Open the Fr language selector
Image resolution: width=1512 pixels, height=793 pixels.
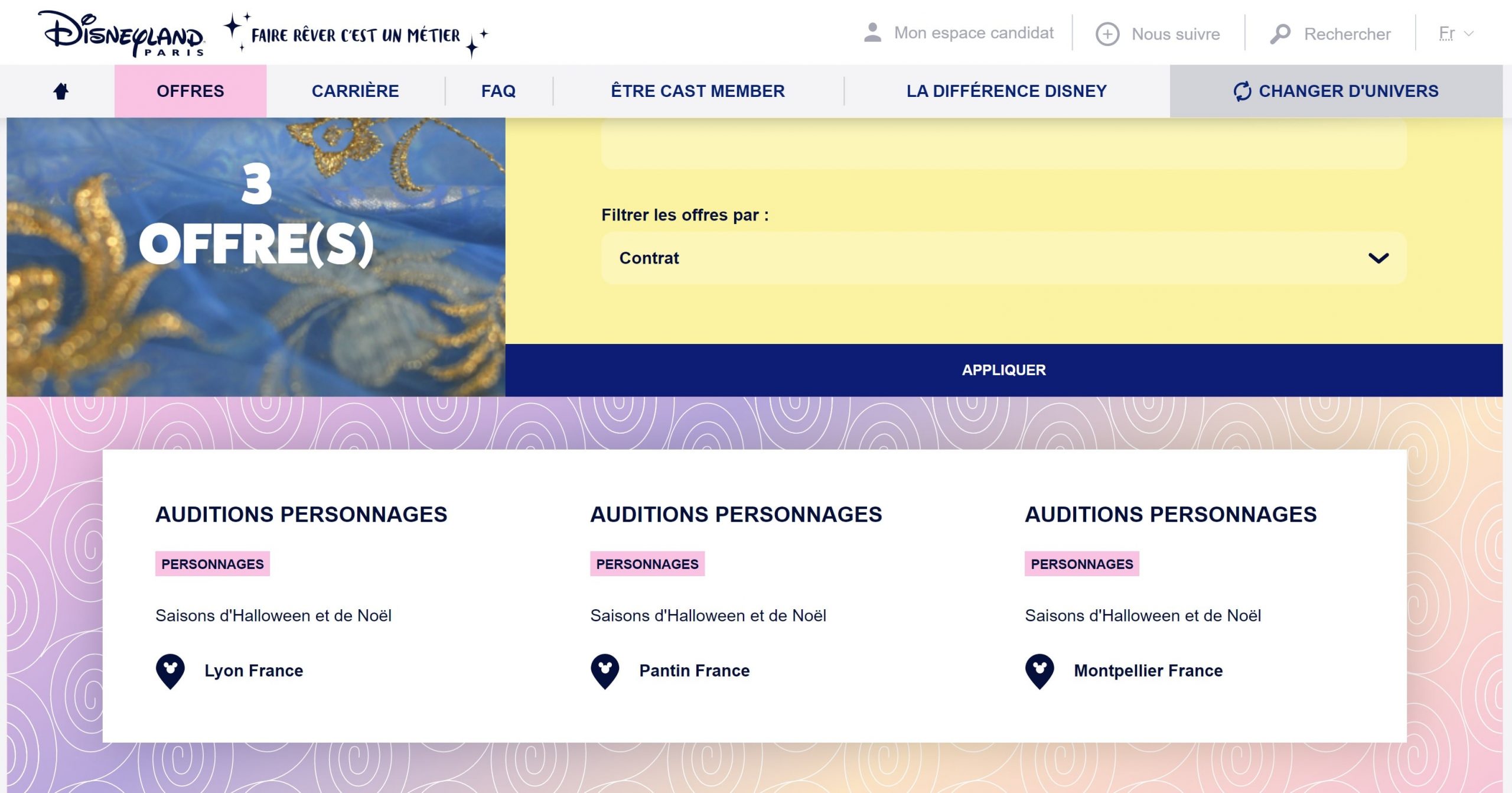1456,34
